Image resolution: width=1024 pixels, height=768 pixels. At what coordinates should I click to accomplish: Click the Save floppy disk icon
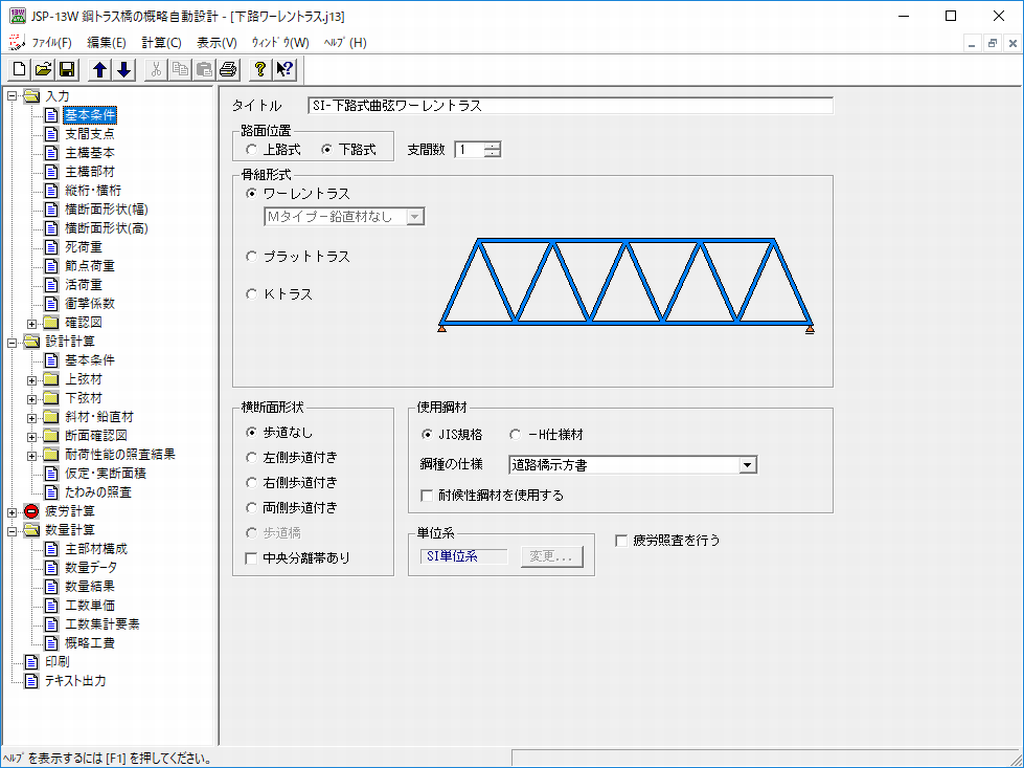coord(66,69)
